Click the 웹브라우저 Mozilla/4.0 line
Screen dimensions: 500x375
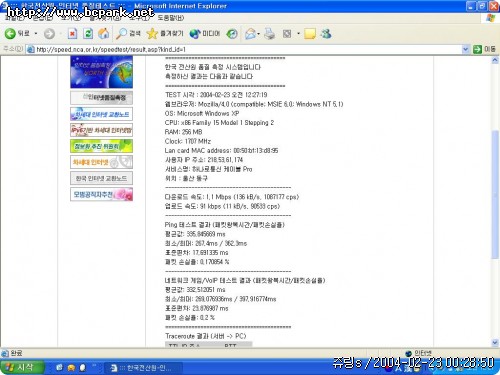[254, 104]
